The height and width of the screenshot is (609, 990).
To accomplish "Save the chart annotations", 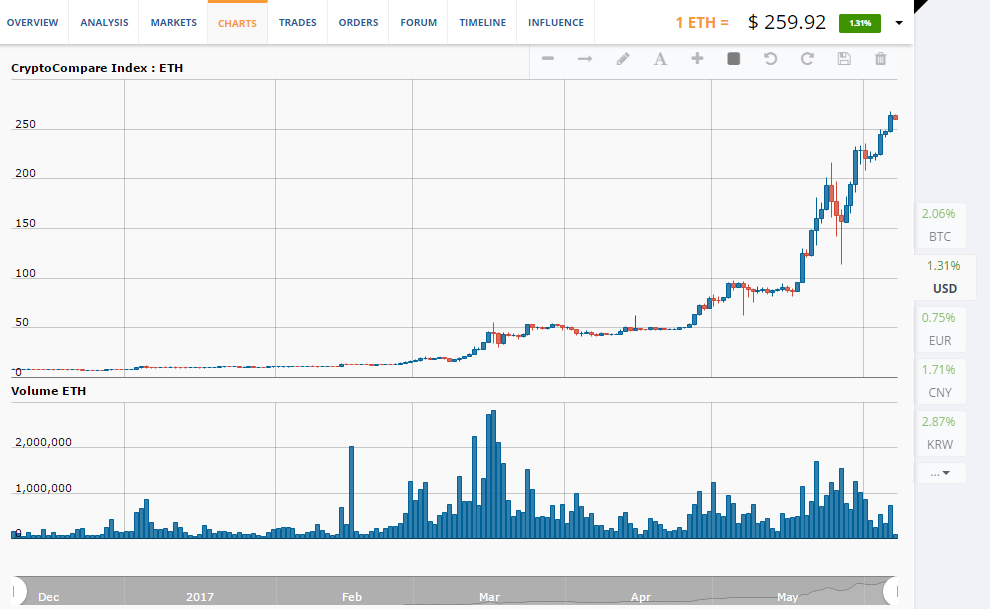I will pyautogui.click(x=844, y=59).
